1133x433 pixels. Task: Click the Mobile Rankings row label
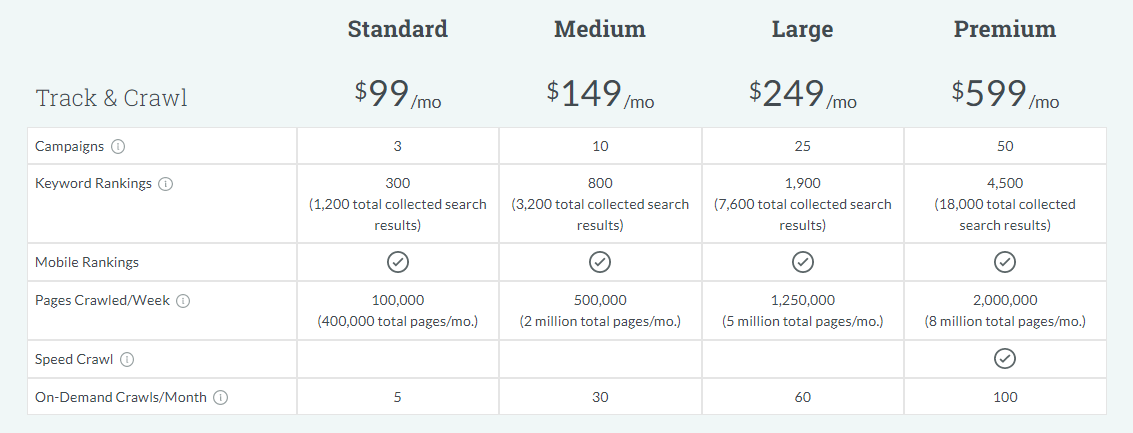pos(87,262)
